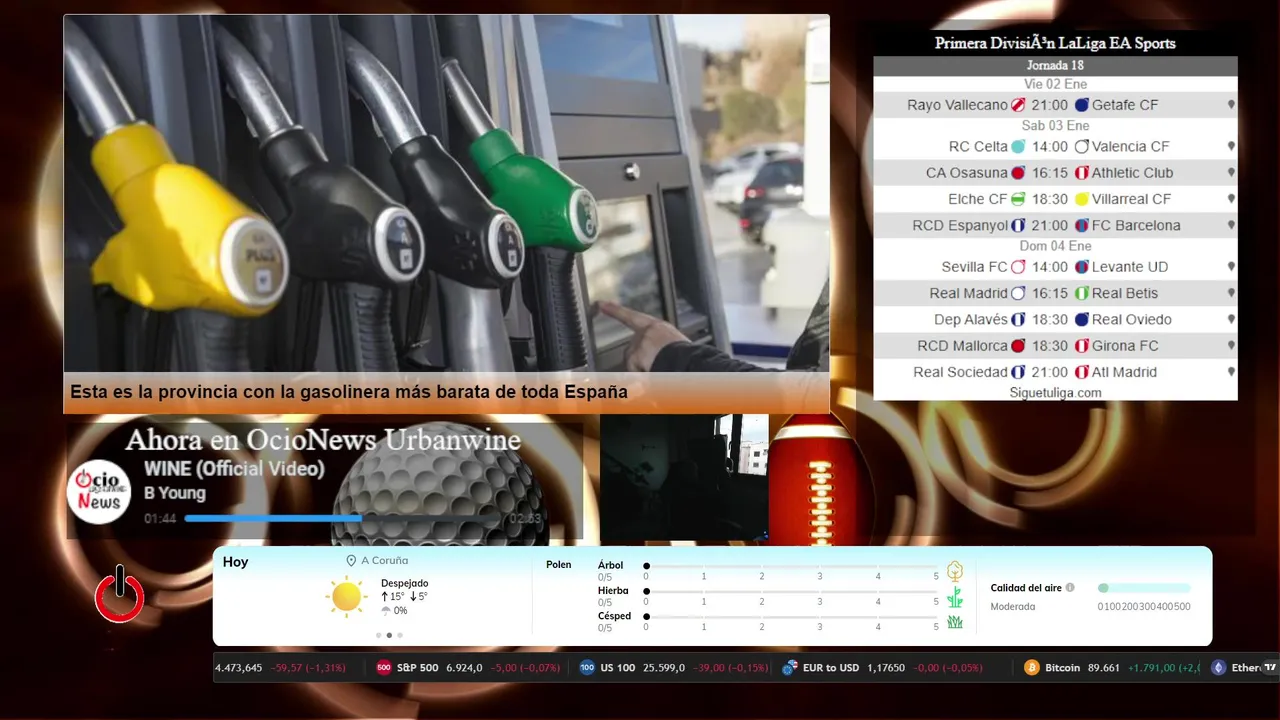Viewport: 1280px width, 720px height.
Task: Click the Levante UD crest
Action: 1082,267
